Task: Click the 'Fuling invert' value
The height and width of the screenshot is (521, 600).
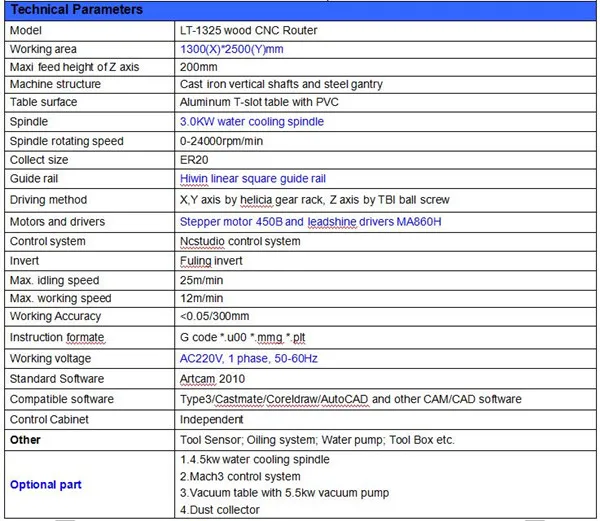Action: 211,262
